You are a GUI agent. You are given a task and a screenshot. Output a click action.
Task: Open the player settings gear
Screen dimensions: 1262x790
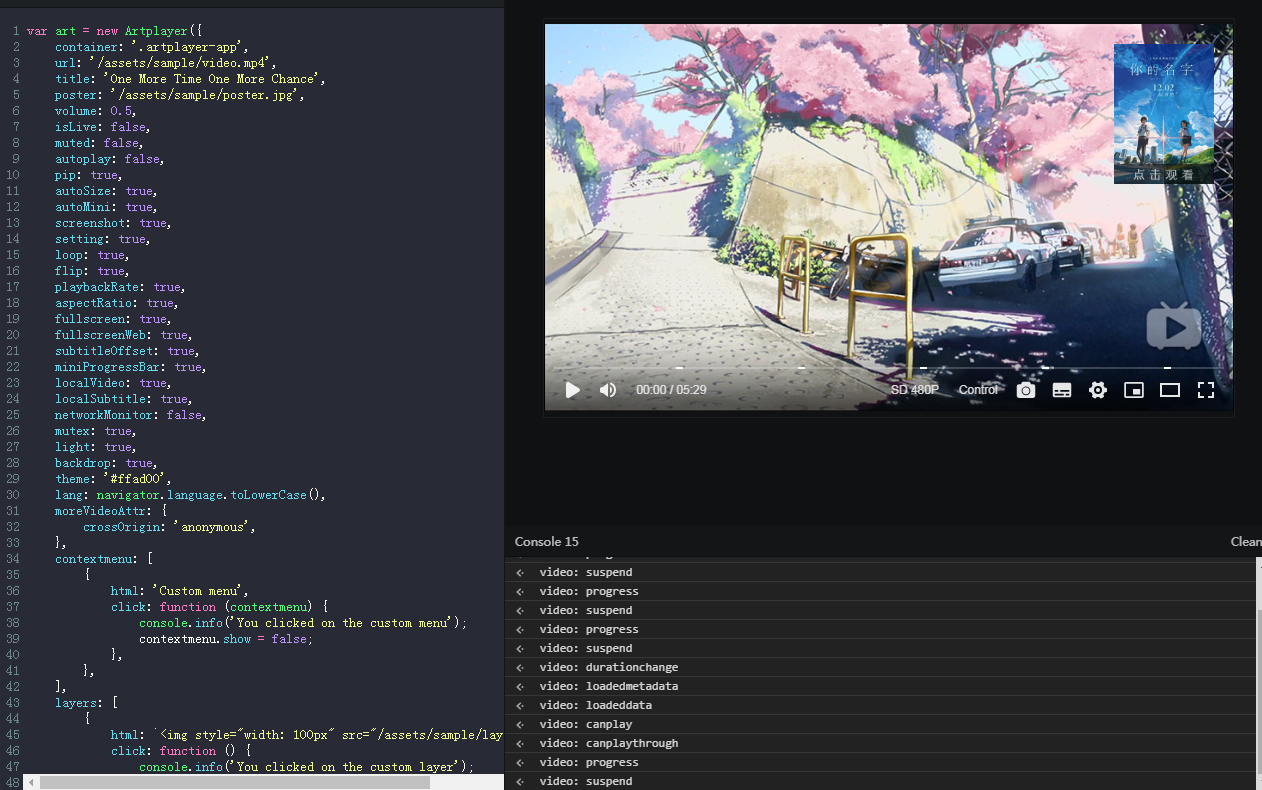[x=1098, y=390]
